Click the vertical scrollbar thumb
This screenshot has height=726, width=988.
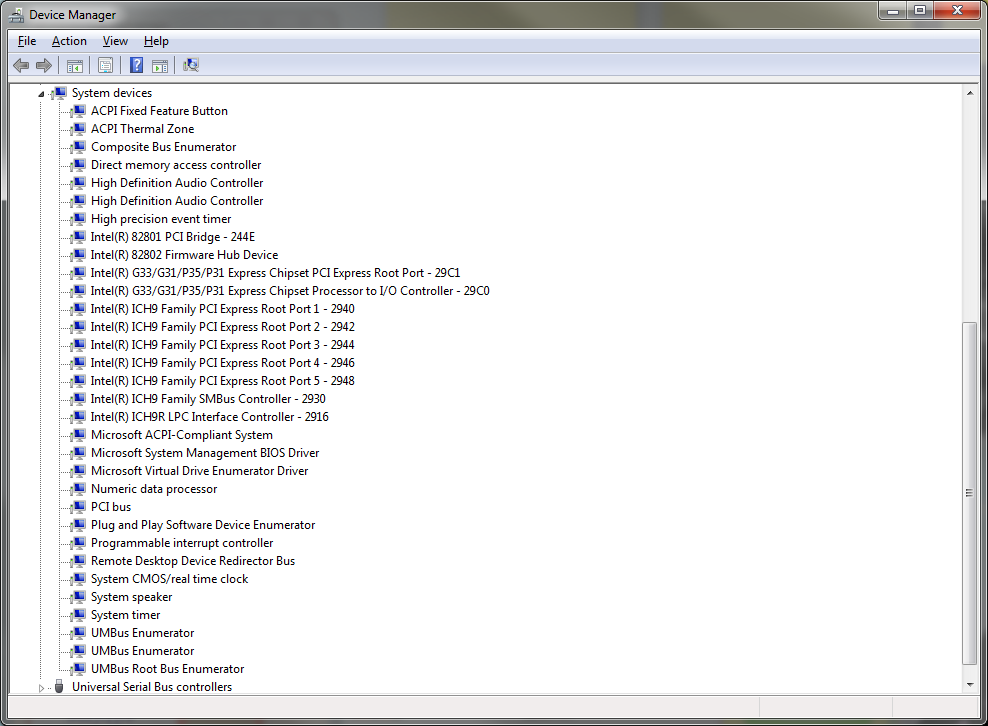point(970,493)
